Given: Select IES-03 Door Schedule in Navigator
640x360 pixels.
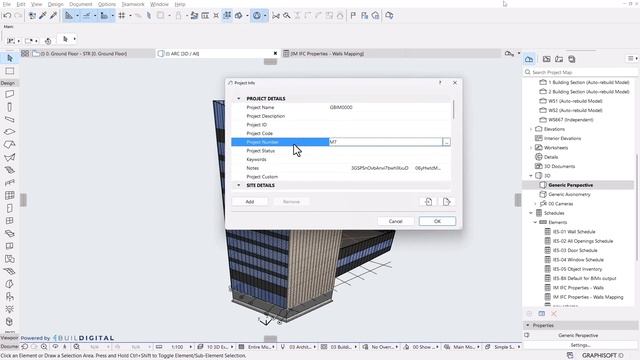Looking at the screenshot, I should pos(575,250).
